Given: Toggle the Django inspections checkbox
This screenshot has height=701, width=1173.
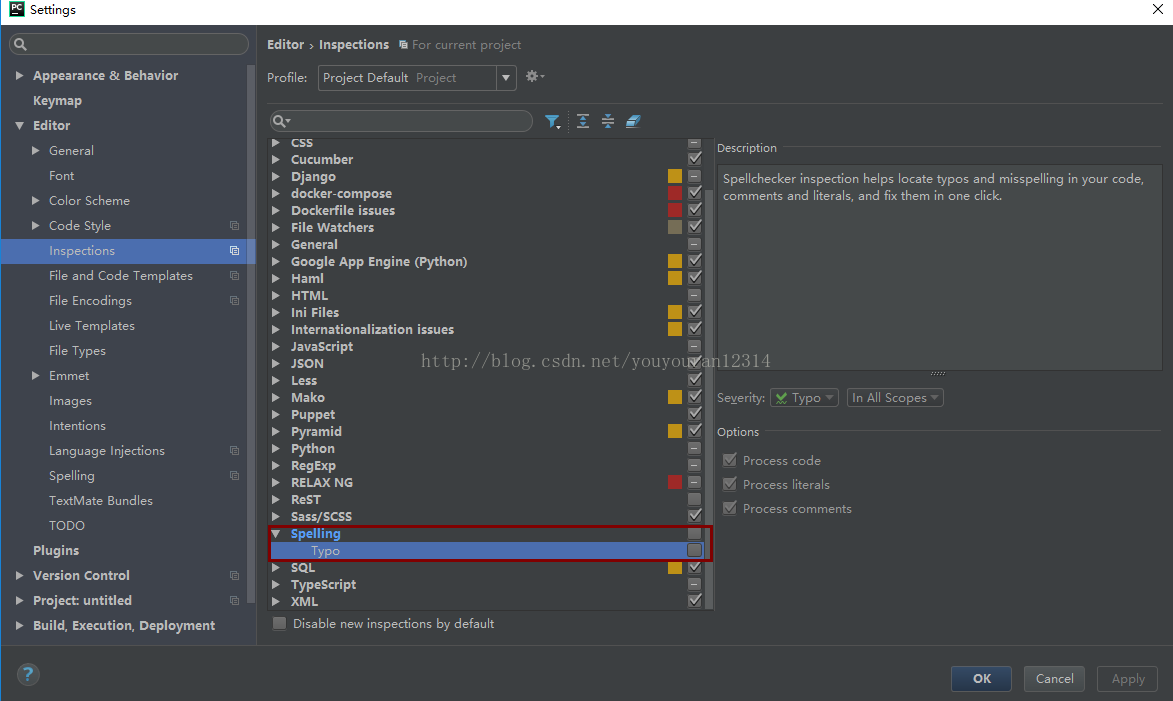Looking at the screenshot, I should pyautogui.click(x=694, y=176).
